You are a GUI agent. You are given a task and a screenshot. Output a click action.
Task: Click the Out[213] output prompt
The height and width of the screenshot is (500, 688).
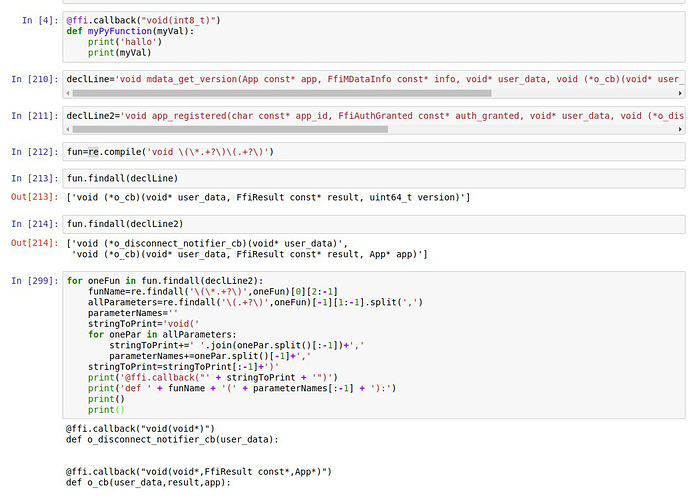point(31,197)
